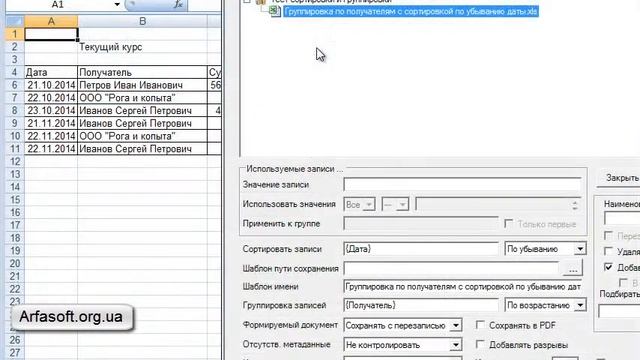
Task: Select column B header in Excel
Action: 142,21
